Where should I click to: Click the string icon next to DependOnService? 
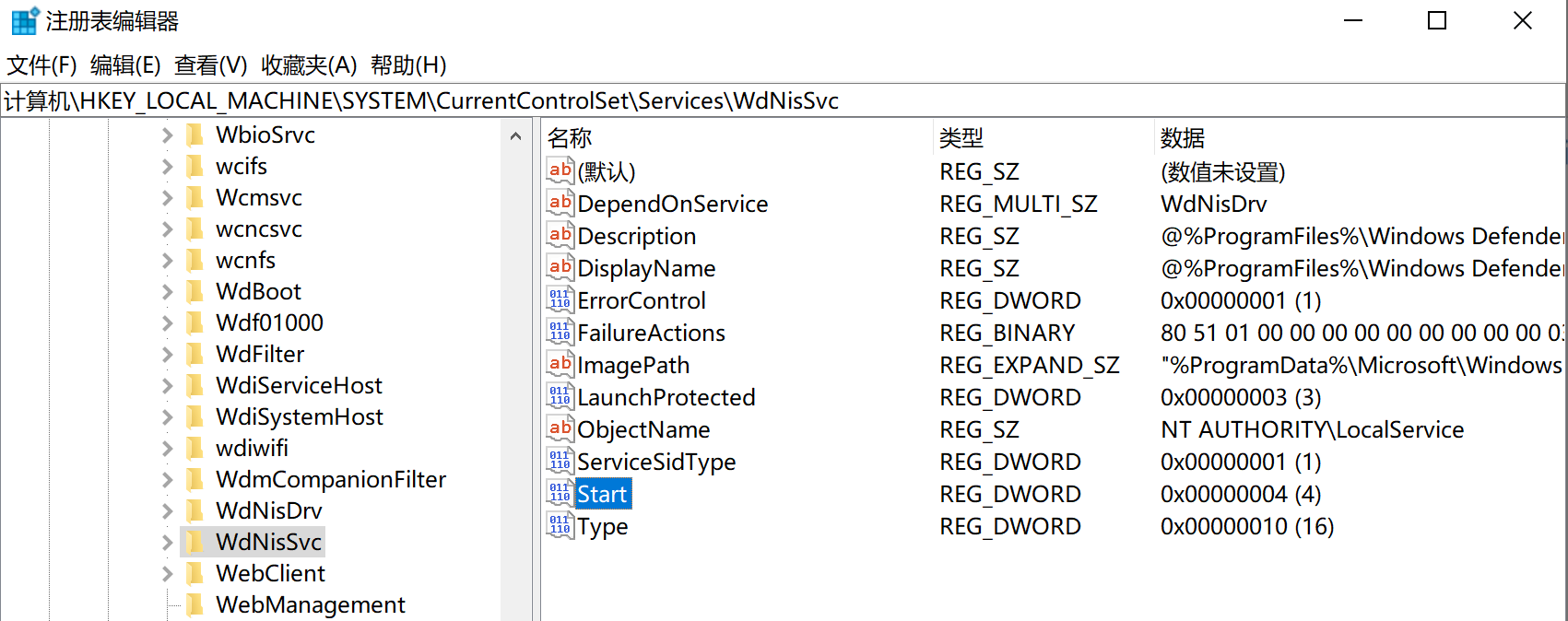(560, 204)
